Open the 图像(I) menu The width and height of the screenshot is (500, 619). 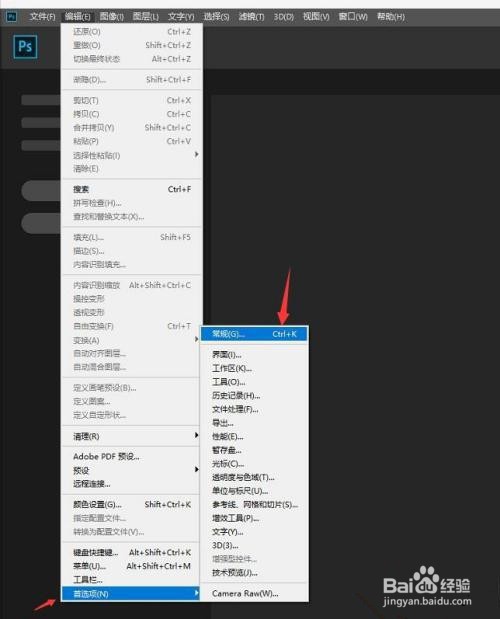112,17
